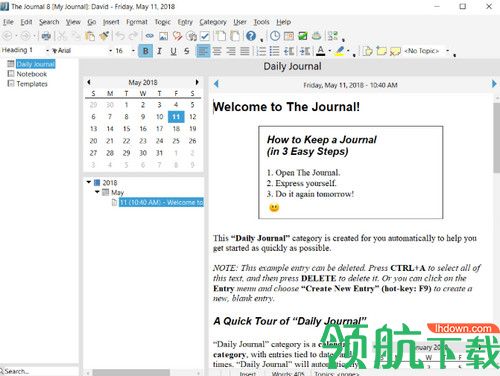Image resolution: width=500 pixels, height=376 pixels.
Task: Open the Tools menu
Action: (261, 22)
